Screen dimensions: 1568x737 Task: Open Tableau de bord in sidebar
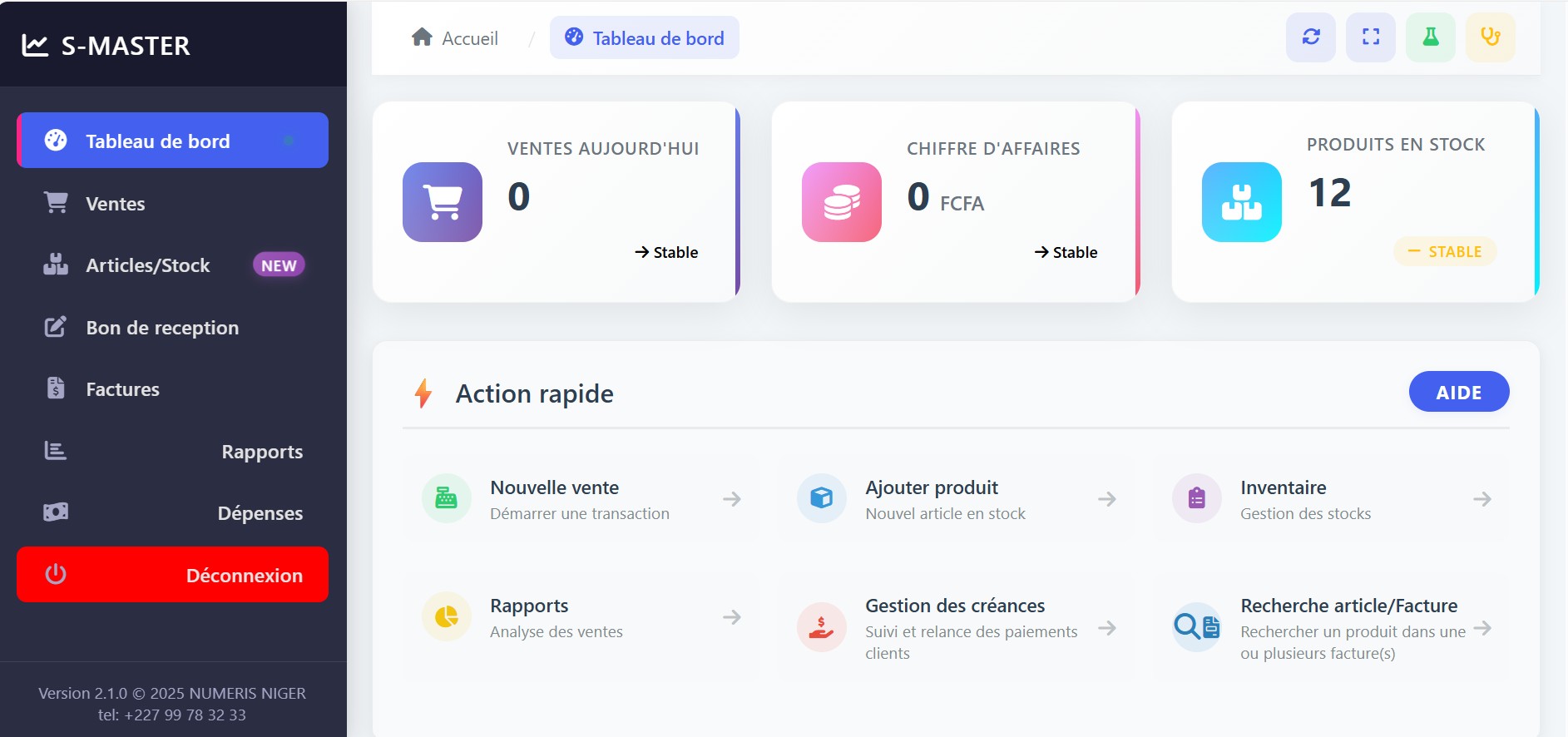point(172,141)
